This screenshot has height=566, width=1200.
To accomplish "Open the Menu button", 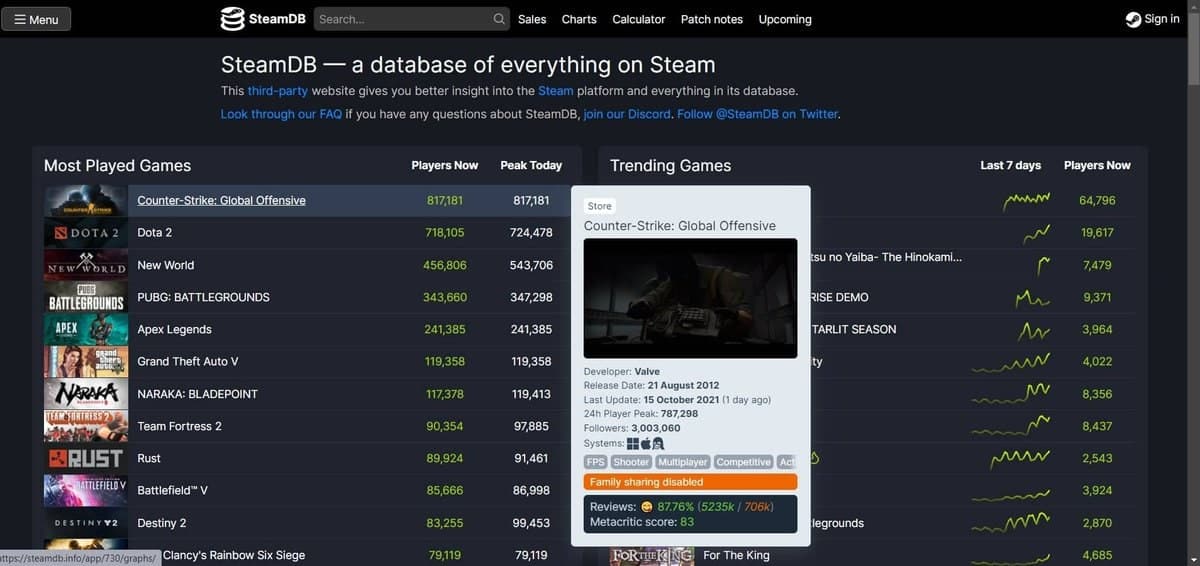I will click(36, 19).
